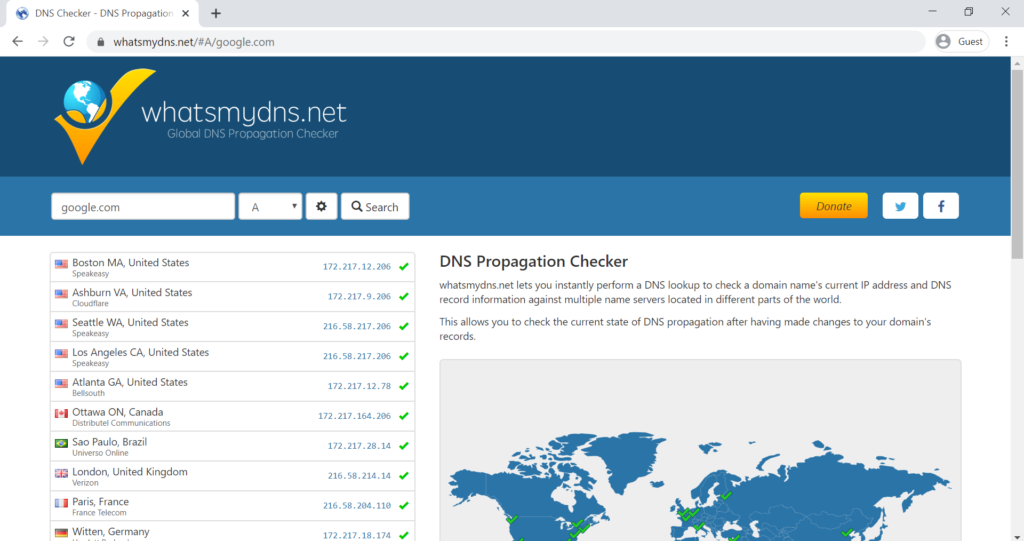Click the Ottawa ON Canada flag icon

point(61,414)
